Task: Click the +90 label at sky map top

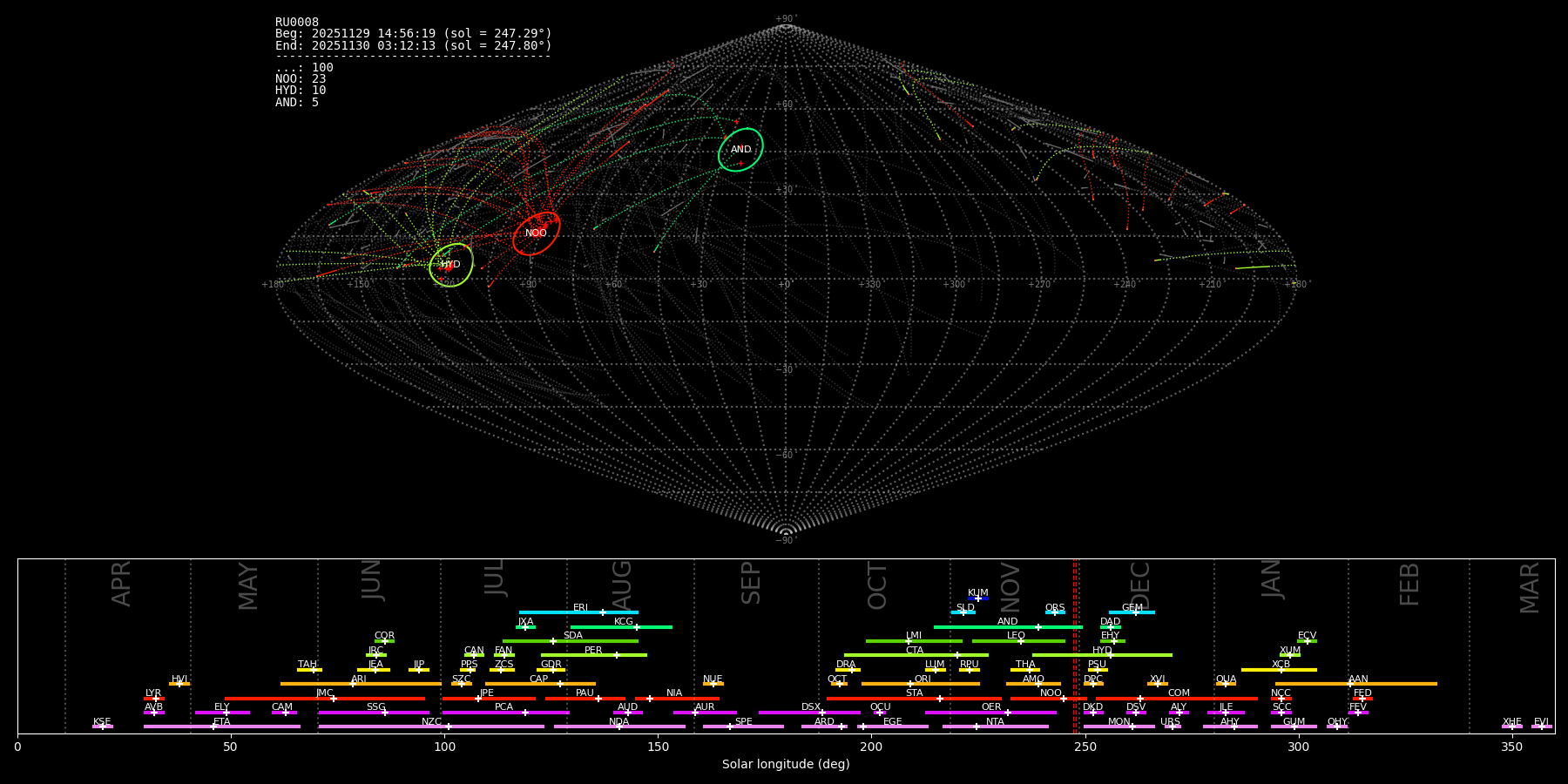Action: pyautogui.click(x=785, y=19)
